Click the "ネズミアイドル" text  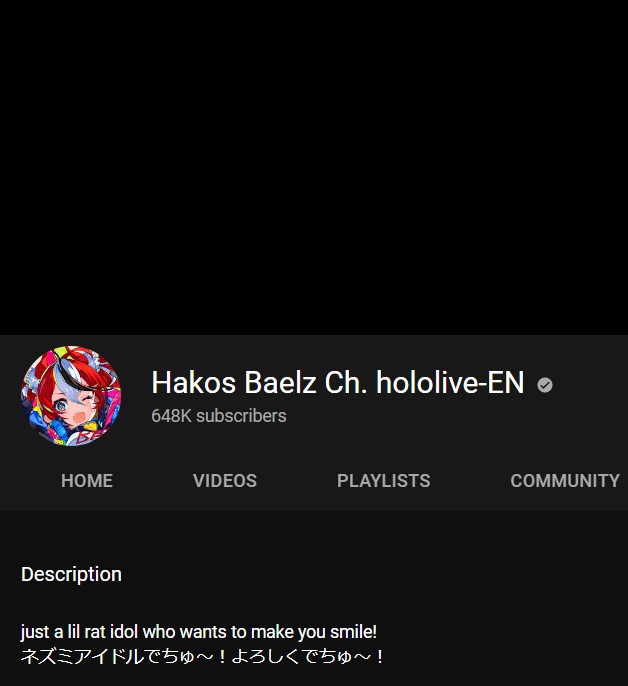[82, 656]
